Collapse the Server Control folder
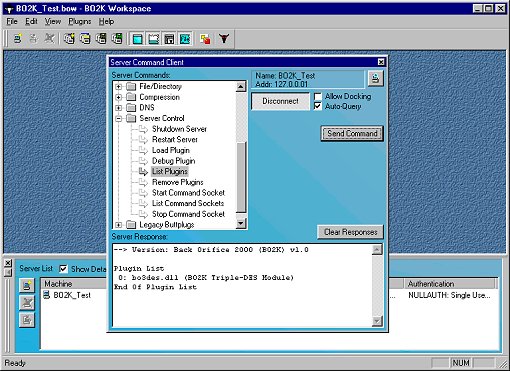This screenshot has height=371, width=510. click(118, 118)
